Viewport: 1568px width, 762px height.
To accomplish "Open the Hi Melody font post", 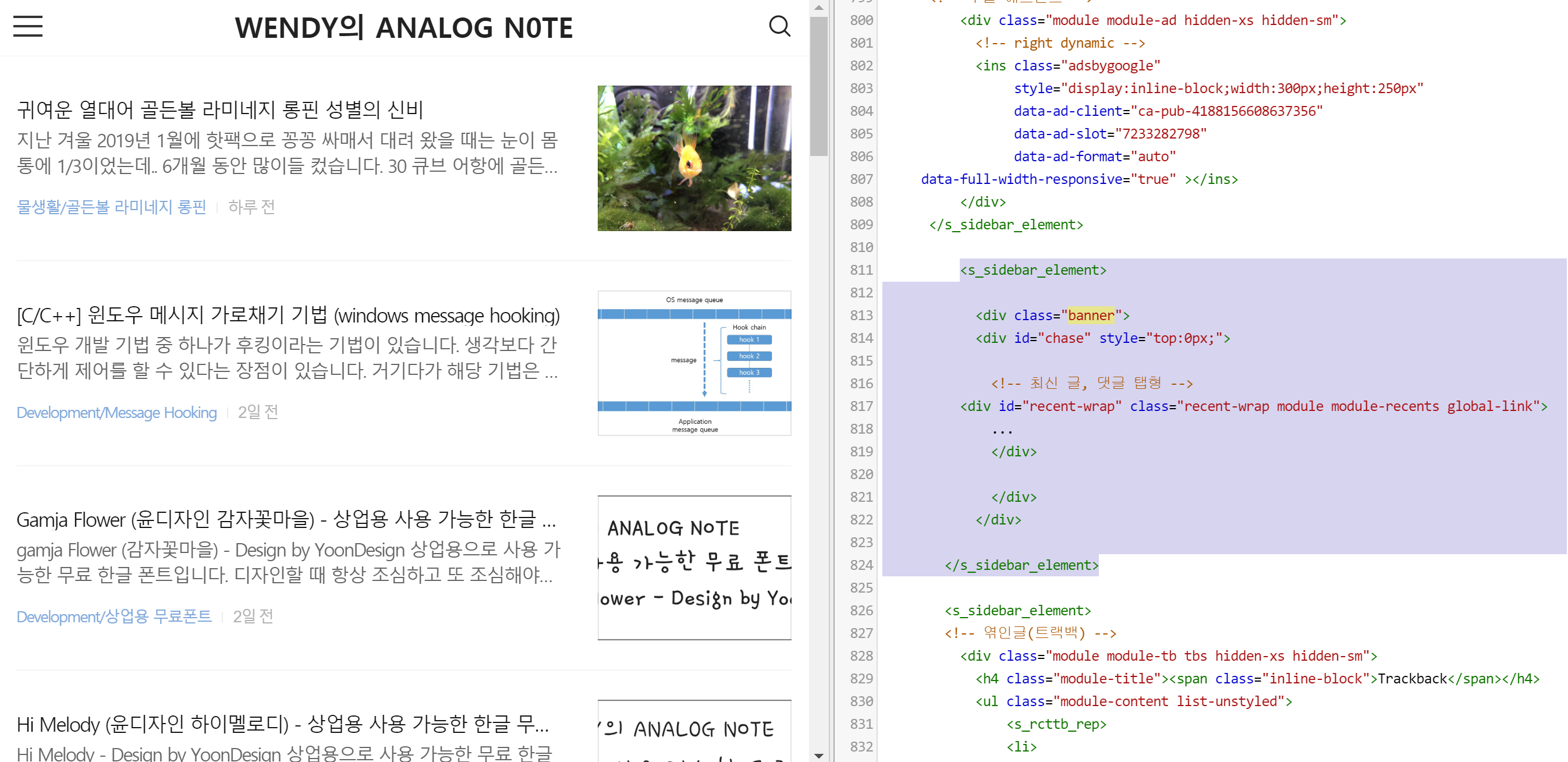I will [x=282, y=724].
